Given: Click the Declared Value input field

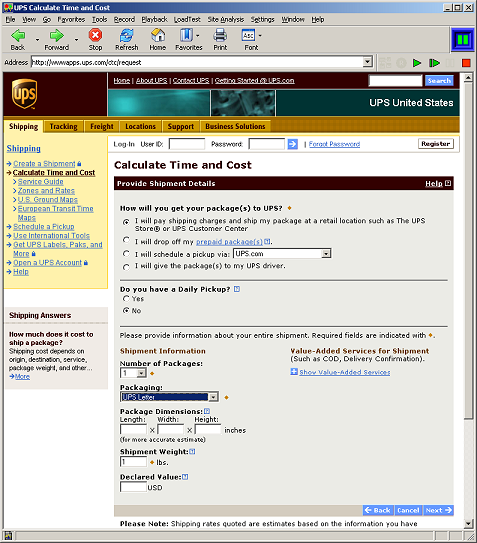Looking at the screenshot, I should 133,487.
